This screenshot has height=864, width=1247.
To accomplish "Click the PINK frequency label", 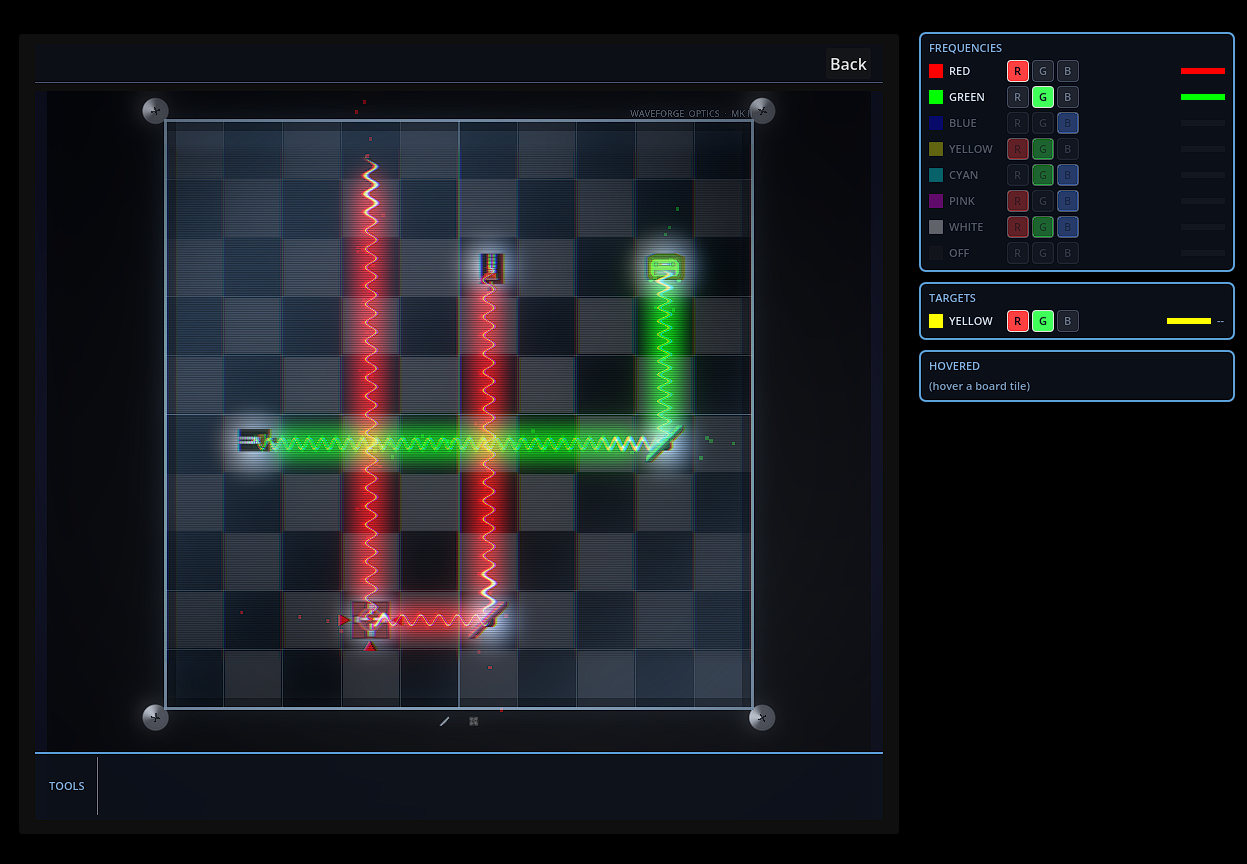I will pos(962,201).
